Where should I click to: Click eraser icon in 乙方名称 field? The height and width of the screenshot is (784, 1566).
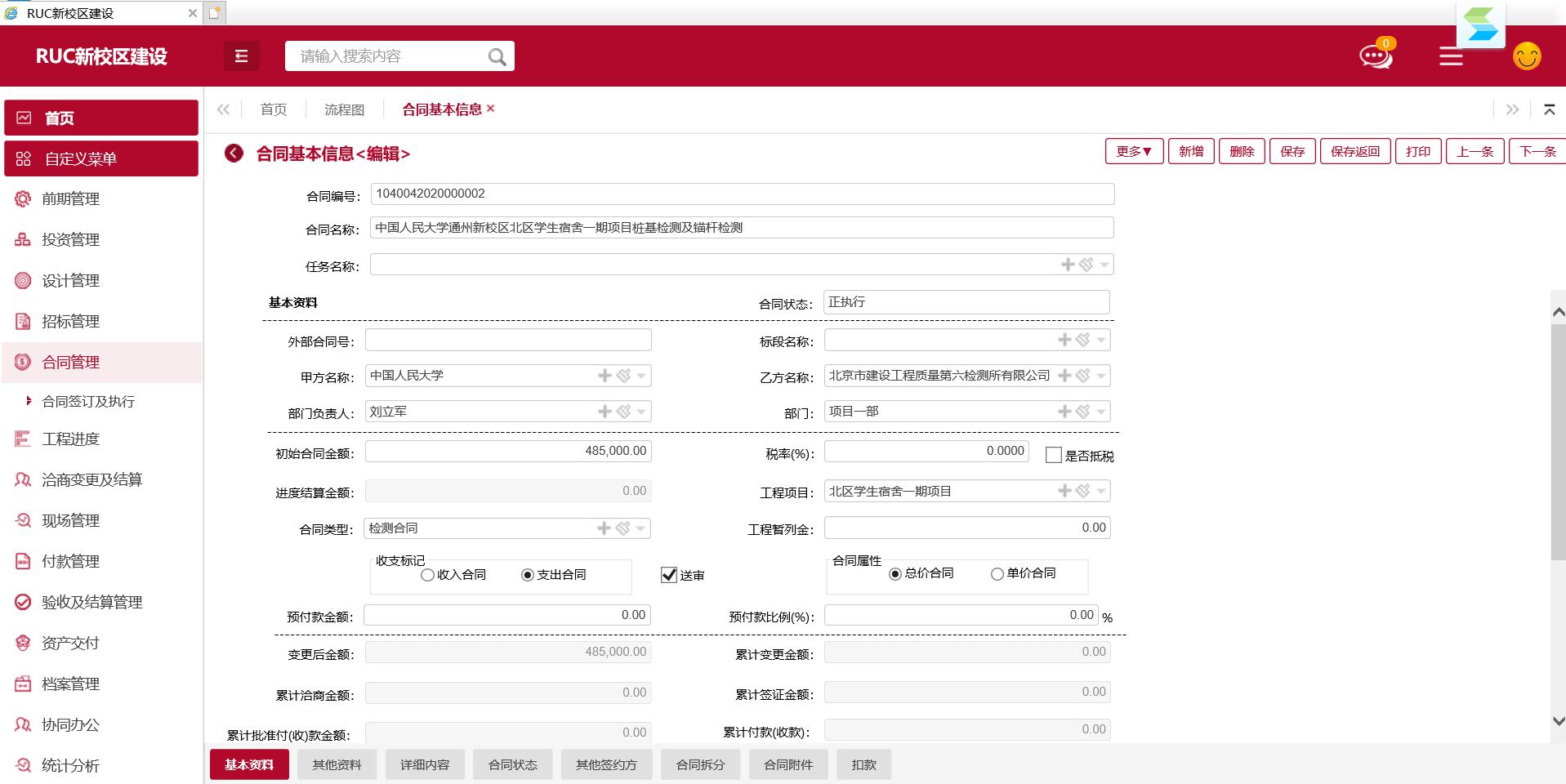pos(1083,376)
